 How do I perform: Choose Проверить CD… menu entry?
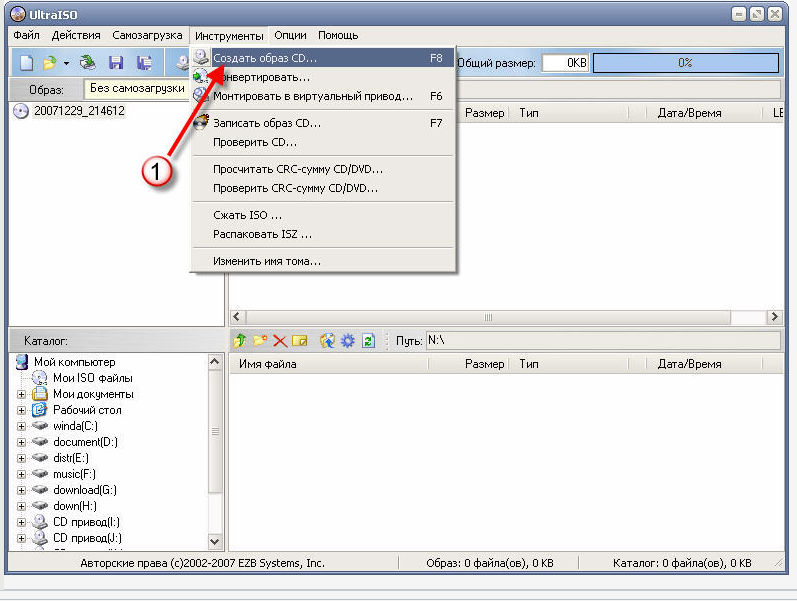[322, 142]
